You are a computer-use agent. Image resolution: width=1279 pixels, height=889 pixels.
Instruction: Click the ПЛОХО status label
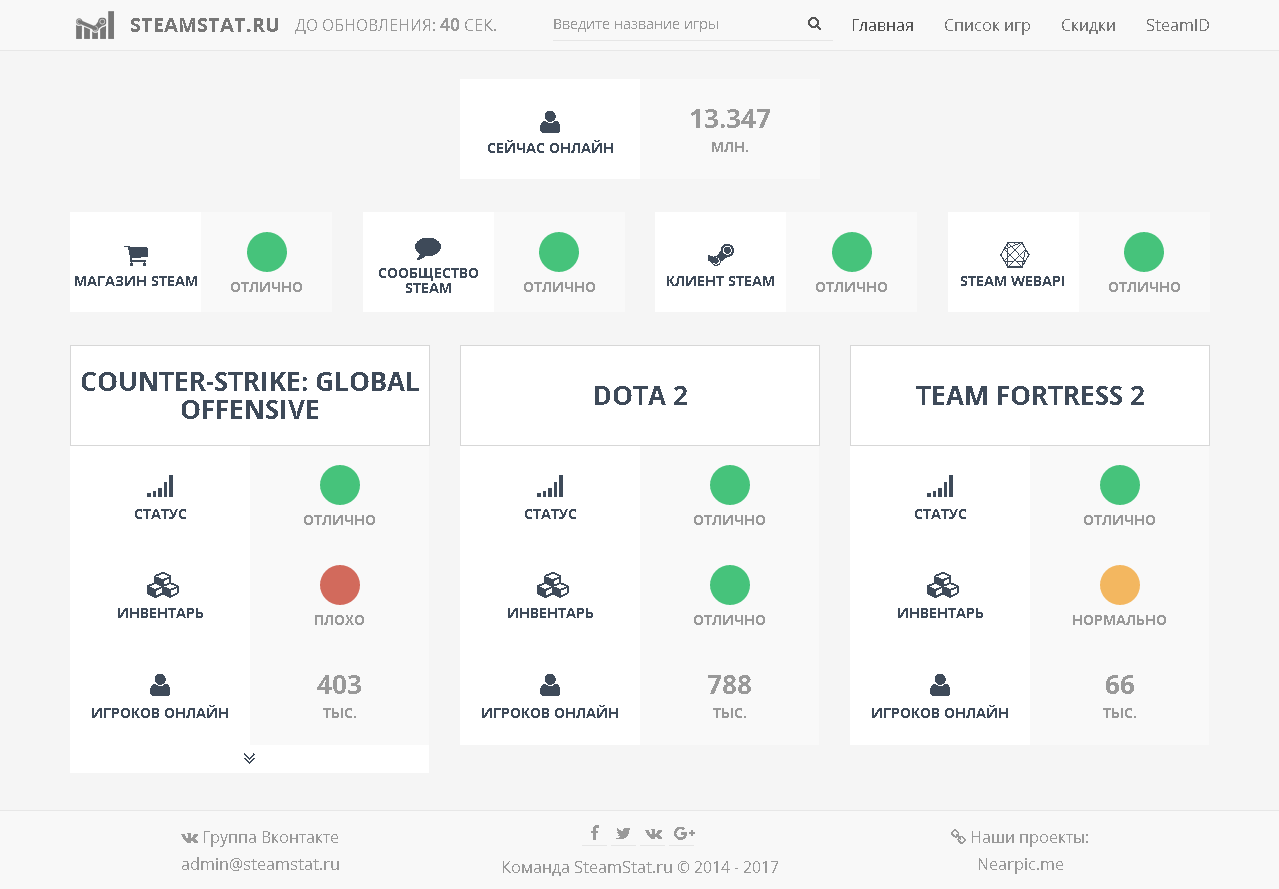(340, 620)
